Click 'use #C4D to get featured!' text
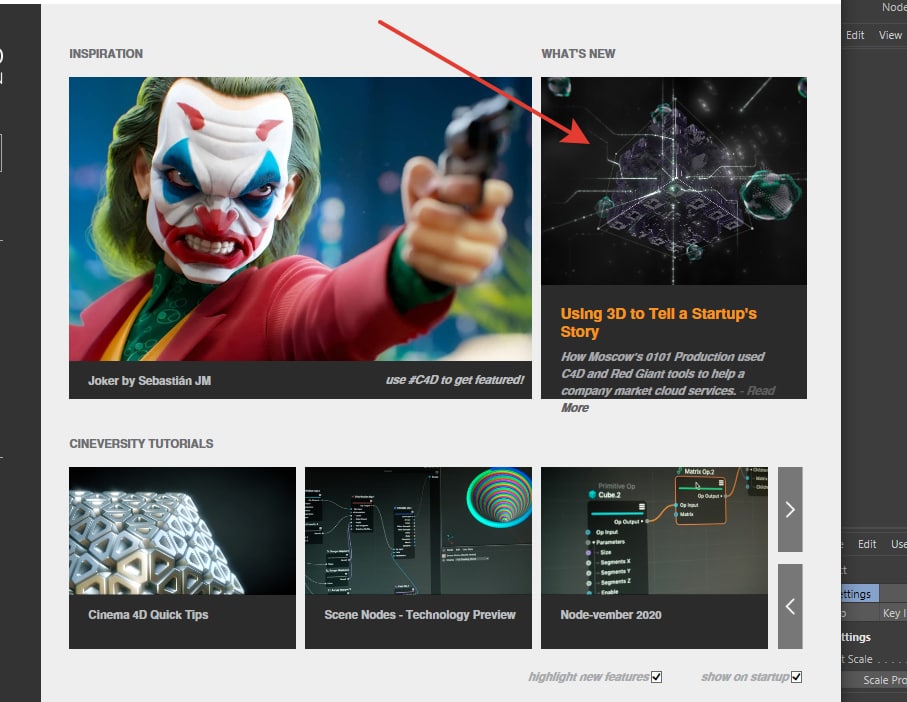Image resolution: width=907 pixels, height=702 pixels. pyautogui.click(x=455, y=380)
